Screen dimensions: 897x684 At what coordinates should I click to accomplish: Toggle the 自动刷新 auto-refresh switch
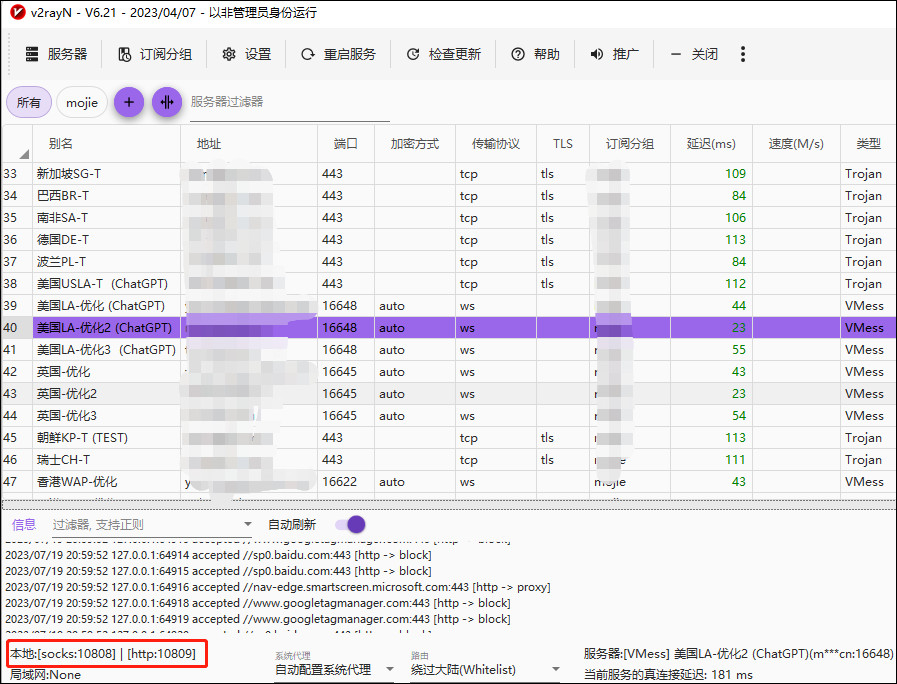350,524
